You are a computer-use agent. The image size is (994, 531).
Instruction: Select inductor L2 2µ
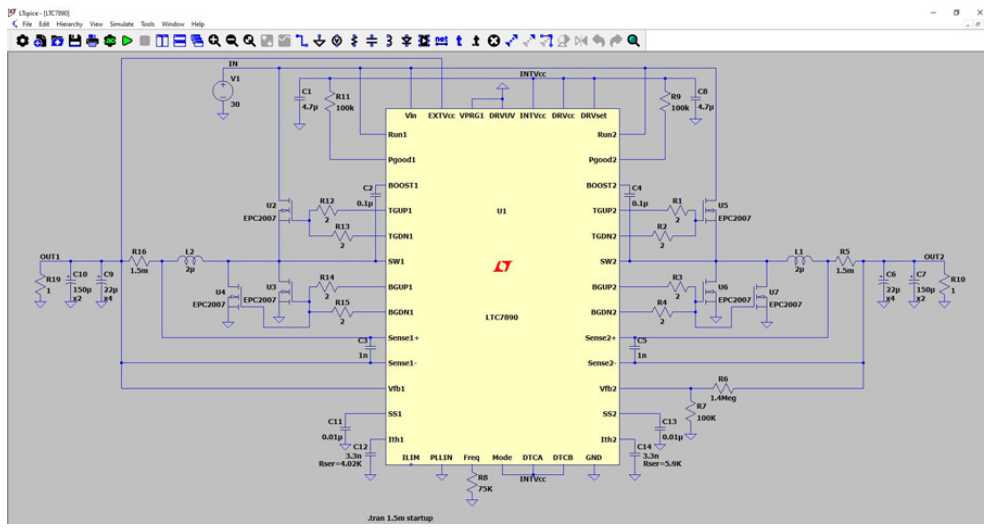190,259
